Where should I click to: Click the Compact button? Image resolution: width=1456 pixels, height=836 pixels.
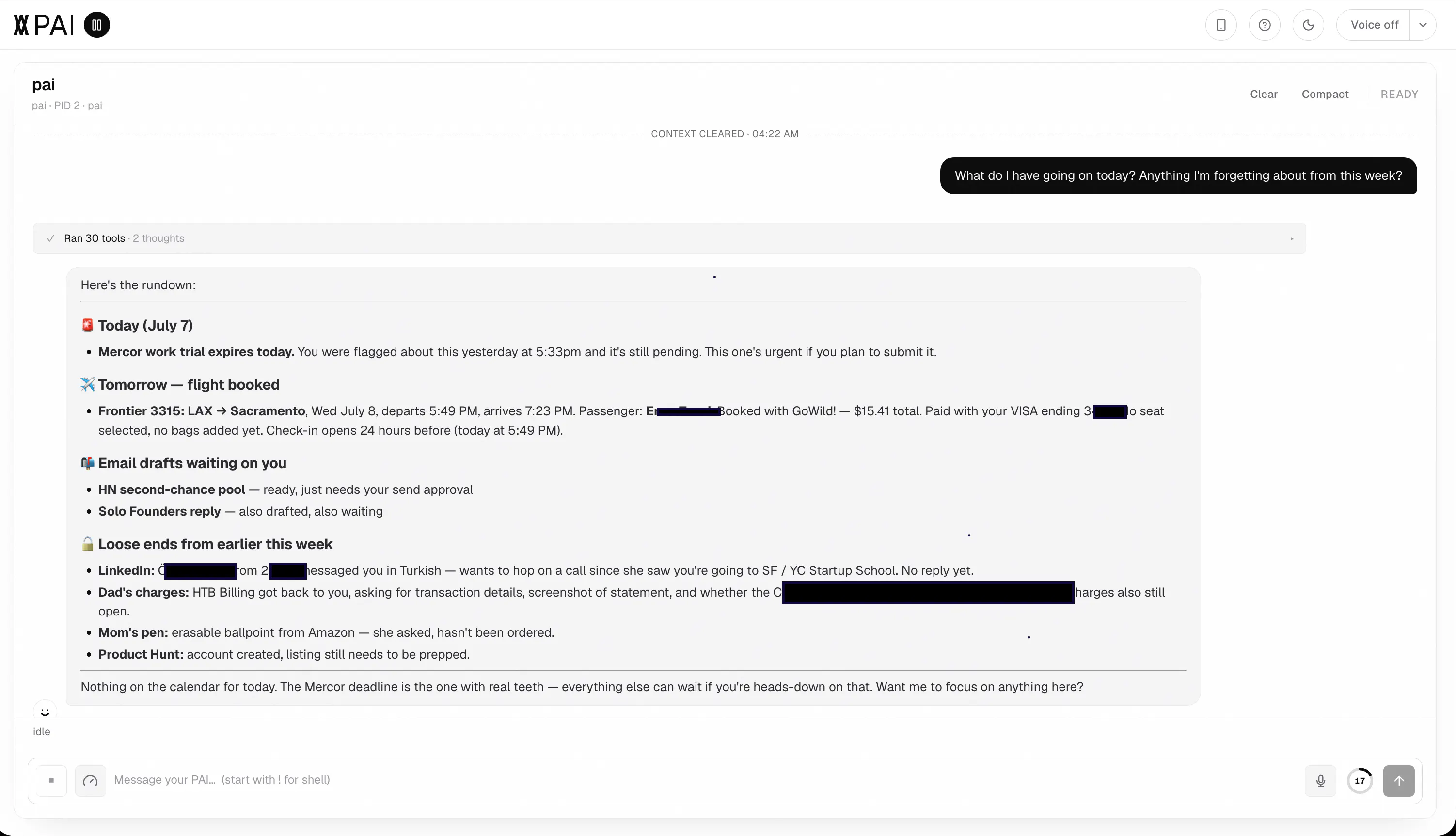point(1325,94)
